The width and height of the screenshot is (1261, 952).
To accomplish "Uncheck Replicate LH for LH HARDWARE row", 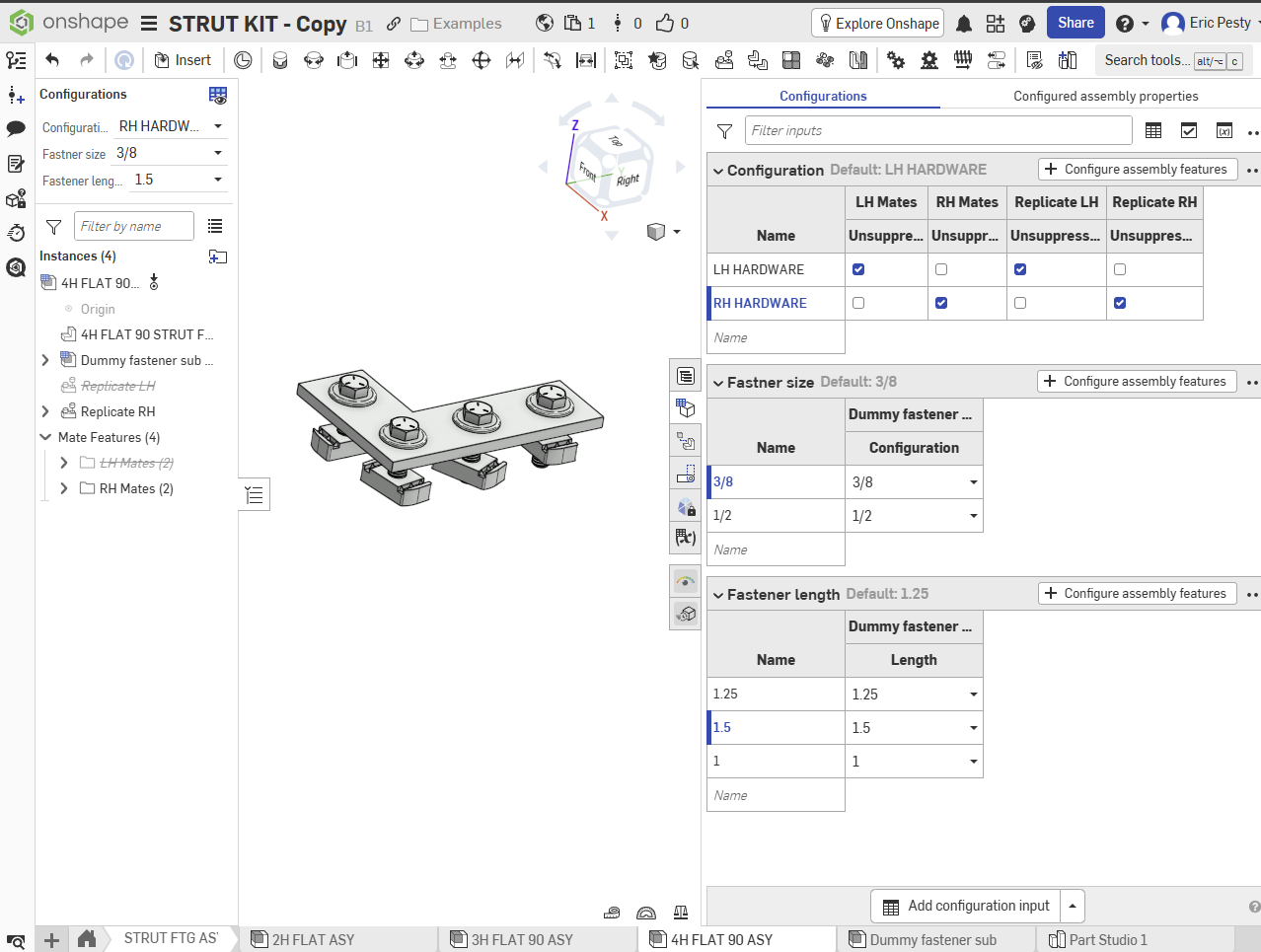I will point(1020,269).
